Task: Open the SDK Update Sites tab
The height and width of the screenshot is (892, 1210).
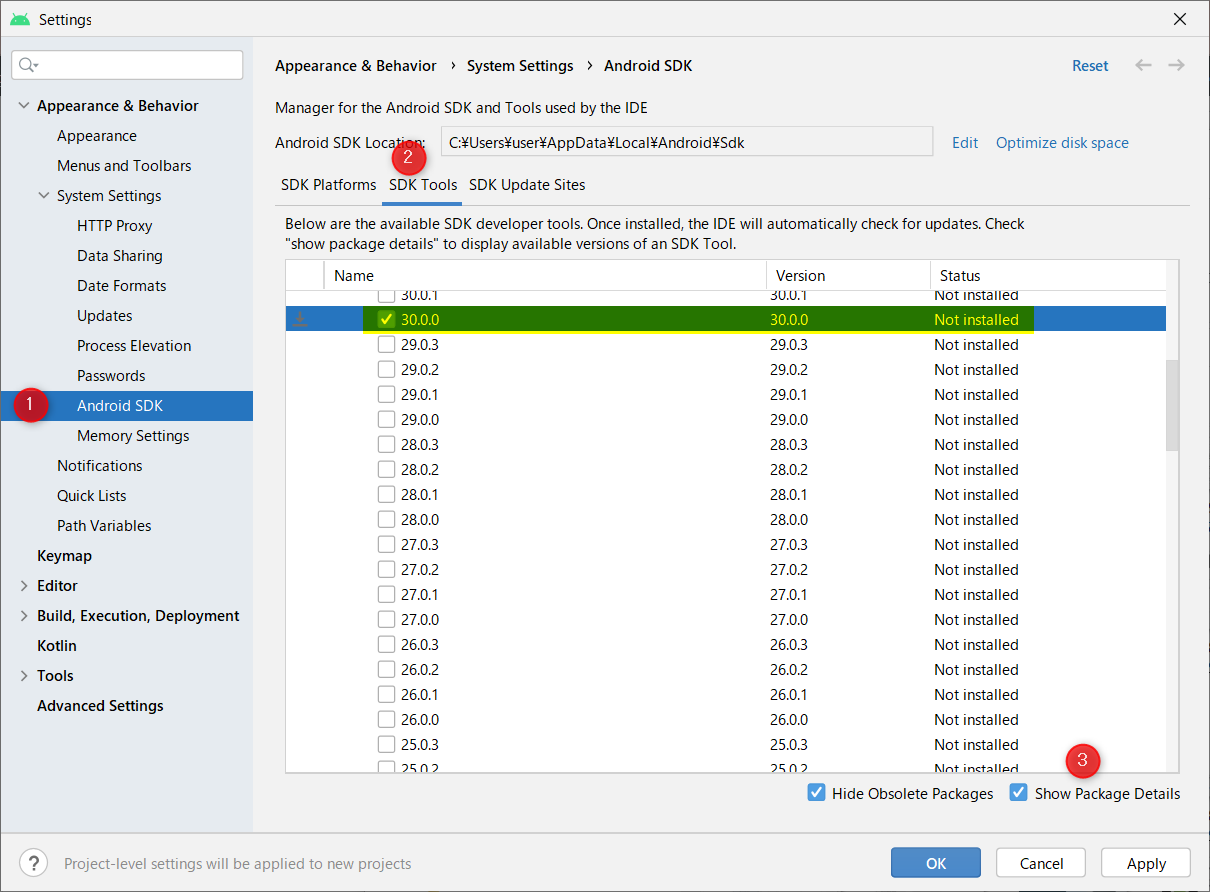Action: tap(527, 184)
